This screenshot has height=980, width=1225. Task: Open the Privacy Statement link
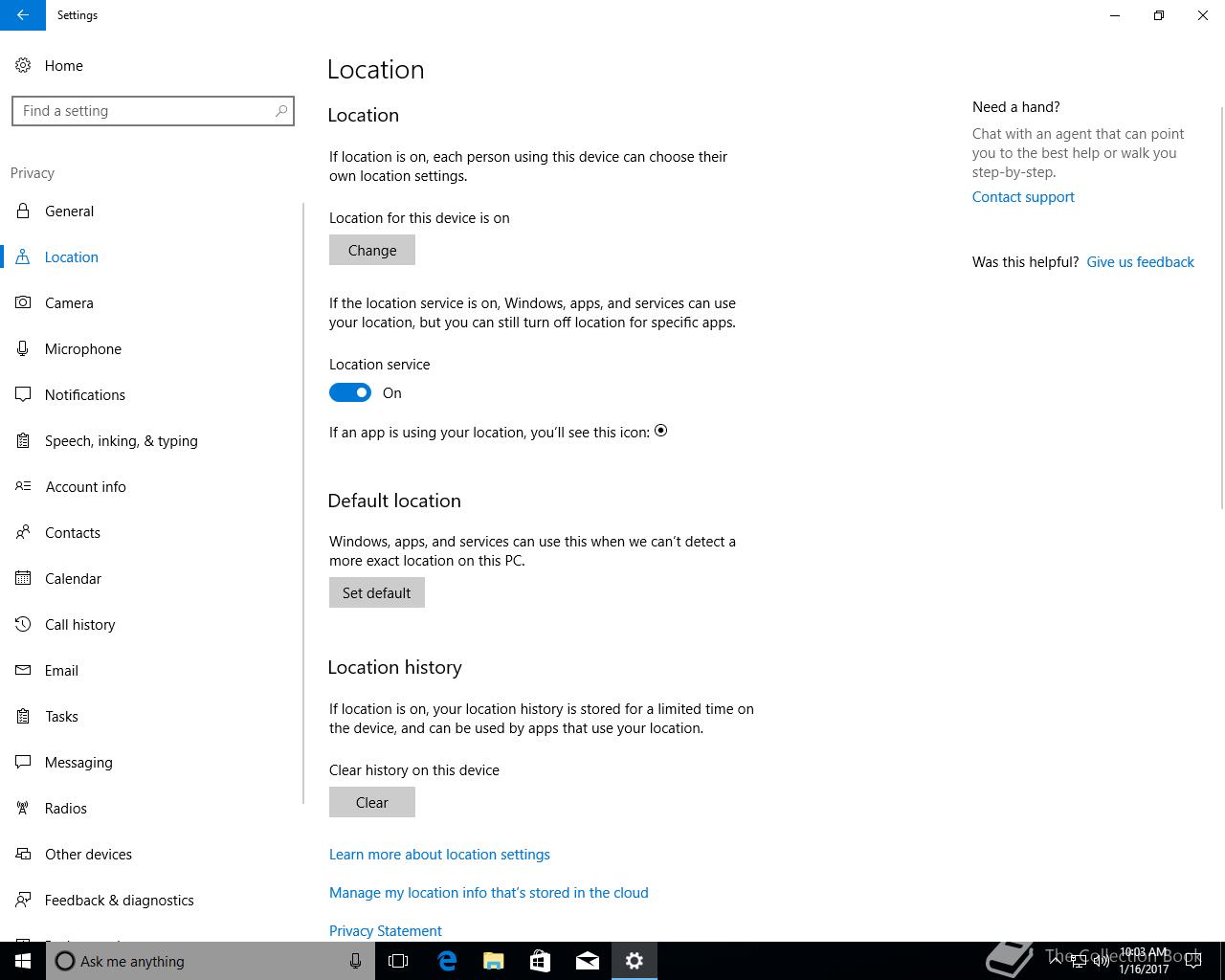tap(386, 931)
